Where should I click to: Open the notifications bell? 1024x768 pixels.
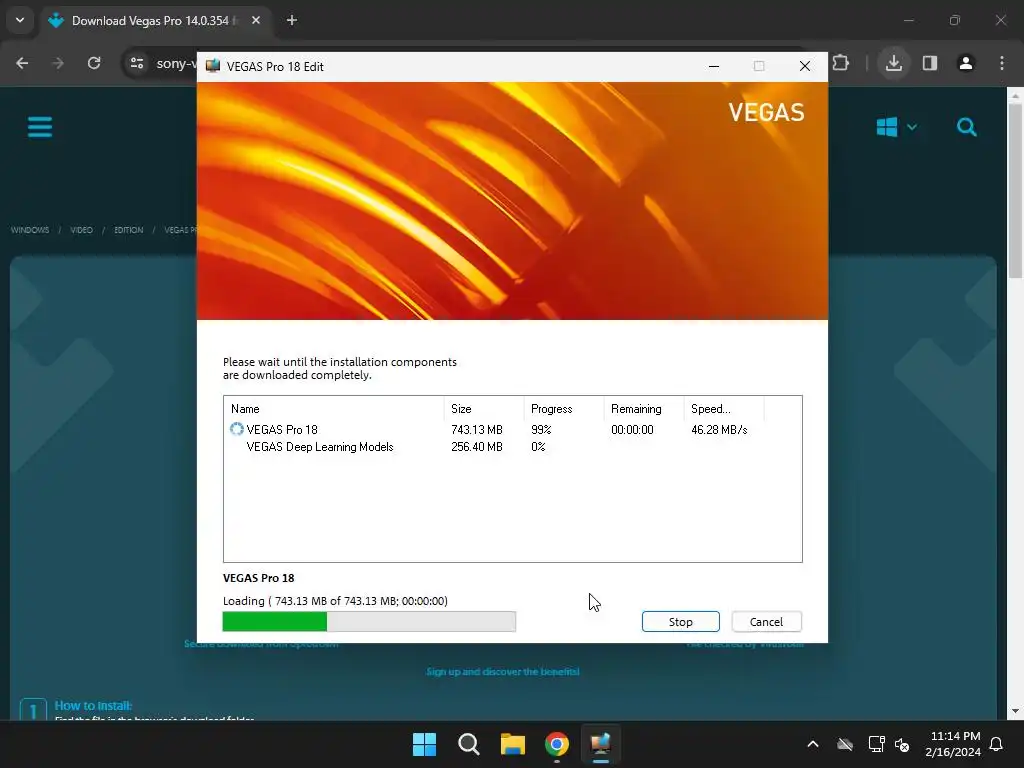pos(997,744)
